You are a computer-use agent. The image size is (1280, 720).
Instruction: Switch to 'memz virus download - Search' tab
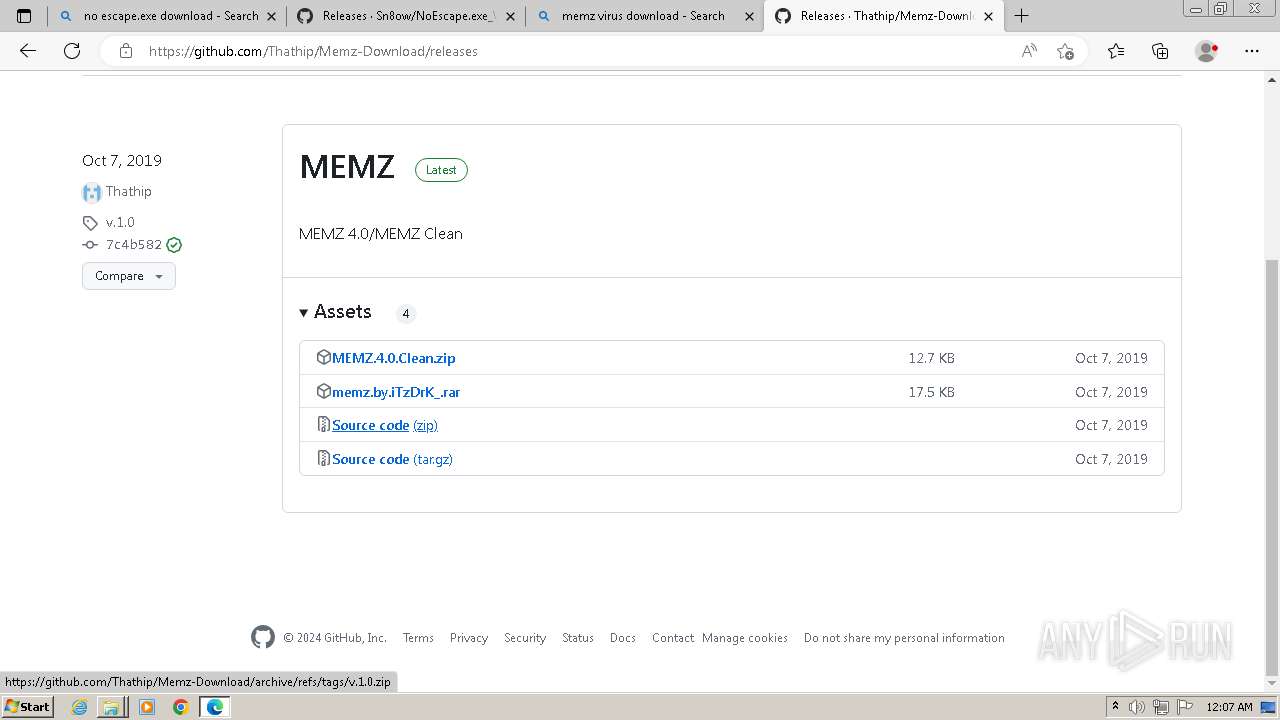[644, 16]
